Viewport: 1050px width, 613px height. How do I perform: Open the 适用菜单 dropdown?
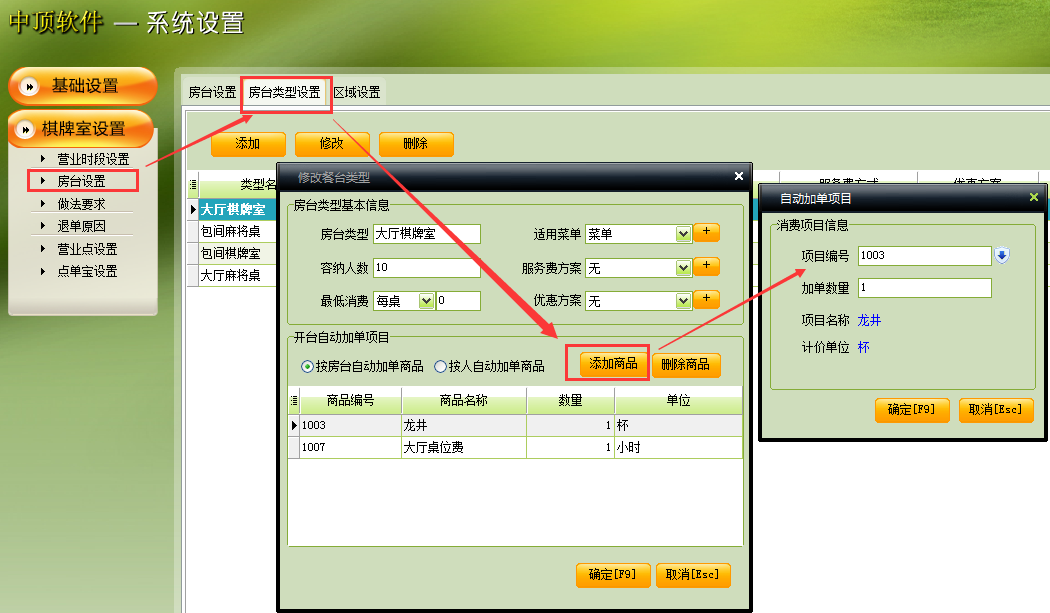coord(683,234)
